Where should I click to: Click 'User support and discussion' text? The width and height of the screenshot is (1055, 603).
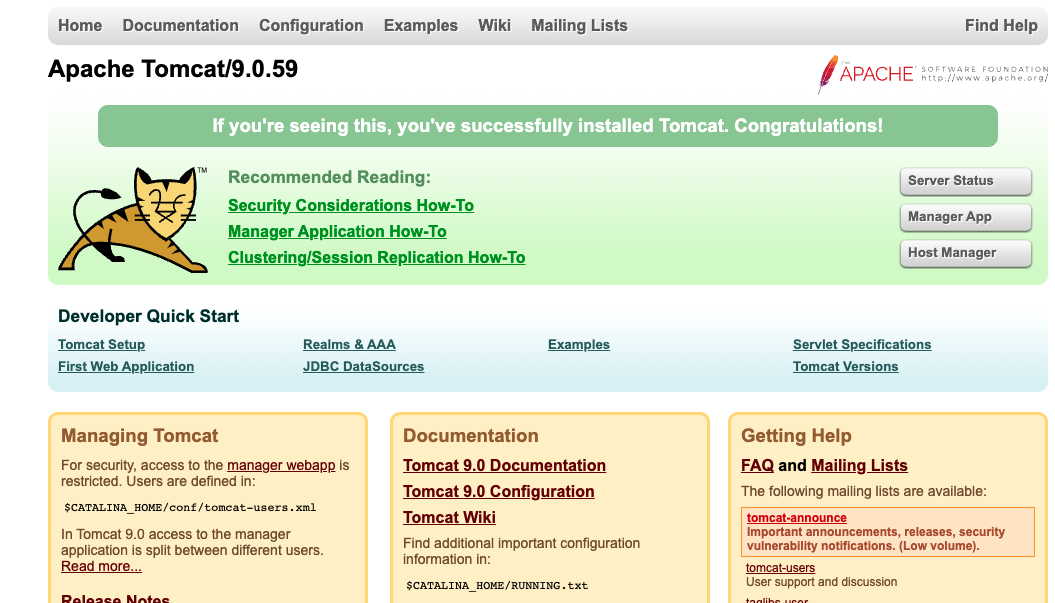(x=822, y=582)
